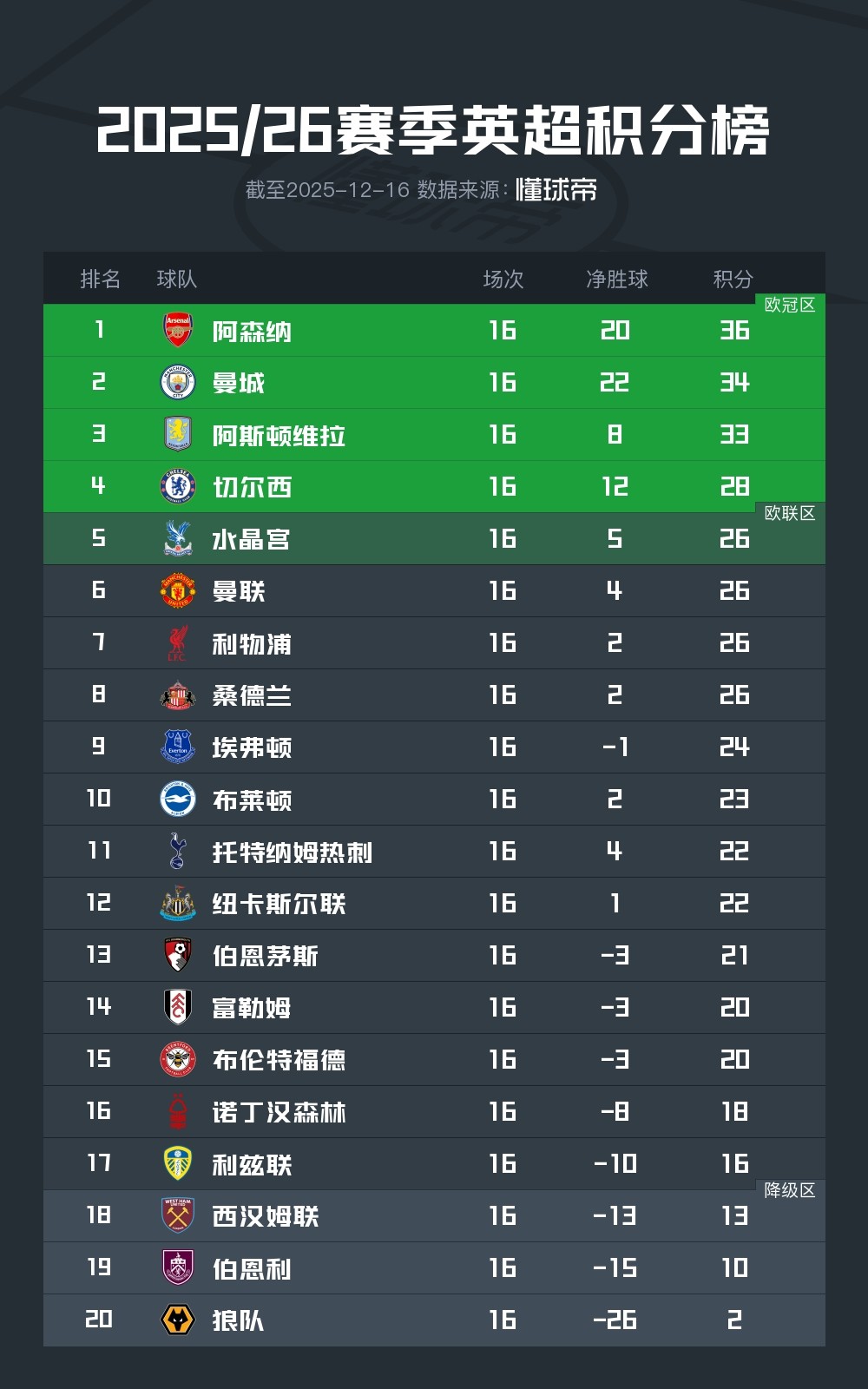Tap the Crystal Palace eagle crest

178,538
